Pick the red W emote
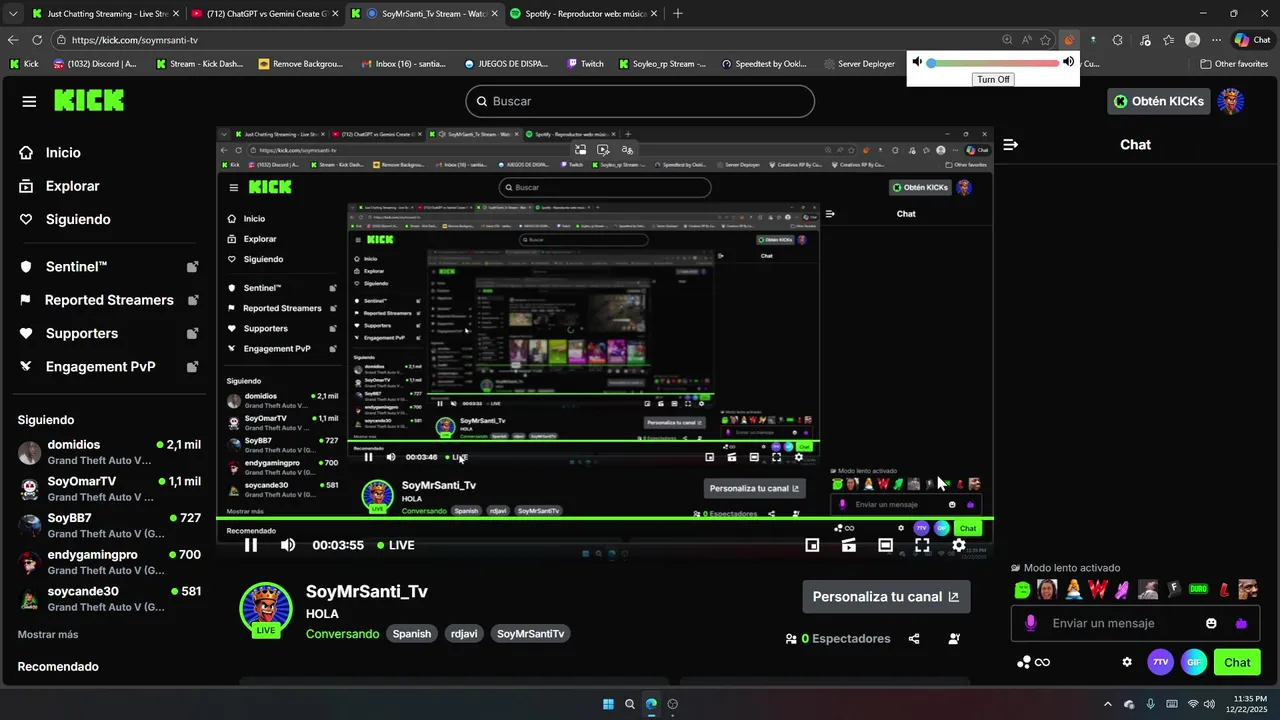1280x720 pixels. tap(1098, 590)
